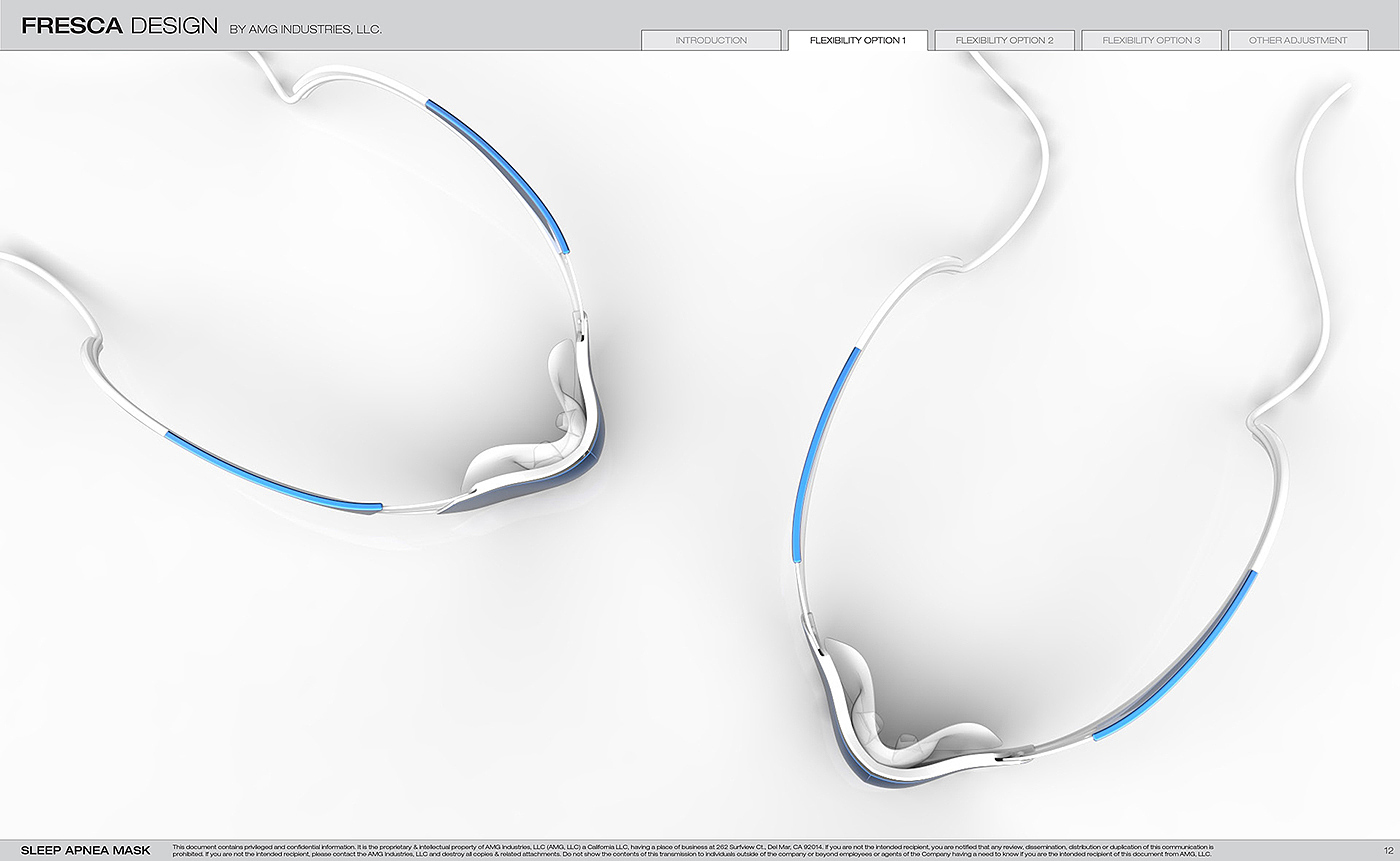Open the Other Adjustment tab
The height and width of the screenshot is (861, 1400).
click(1298, 41)
